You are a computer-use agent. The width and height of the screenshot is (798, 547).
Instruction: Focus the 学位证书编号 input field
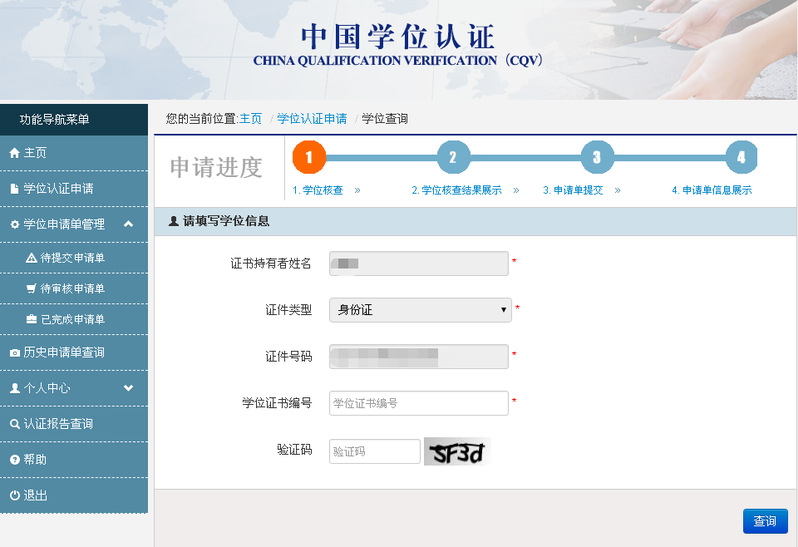pos(419,403)
